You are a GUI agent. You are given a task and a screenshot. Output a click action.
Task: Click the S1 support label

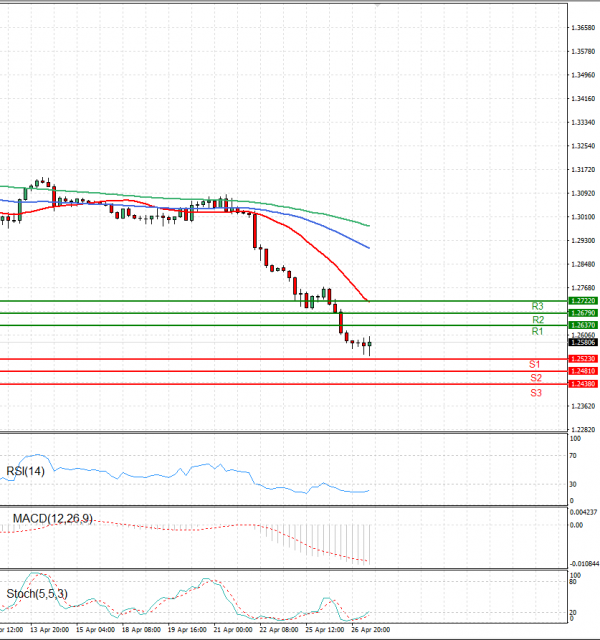[534, 364]
